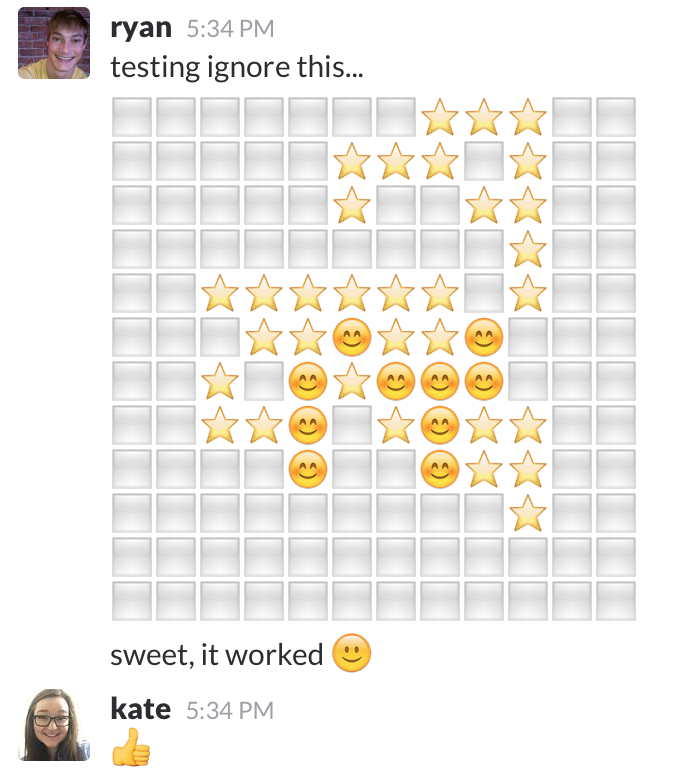The image size is (686, 780).
Task: Click the "sweet, it worked" message text
Action: 217,655
